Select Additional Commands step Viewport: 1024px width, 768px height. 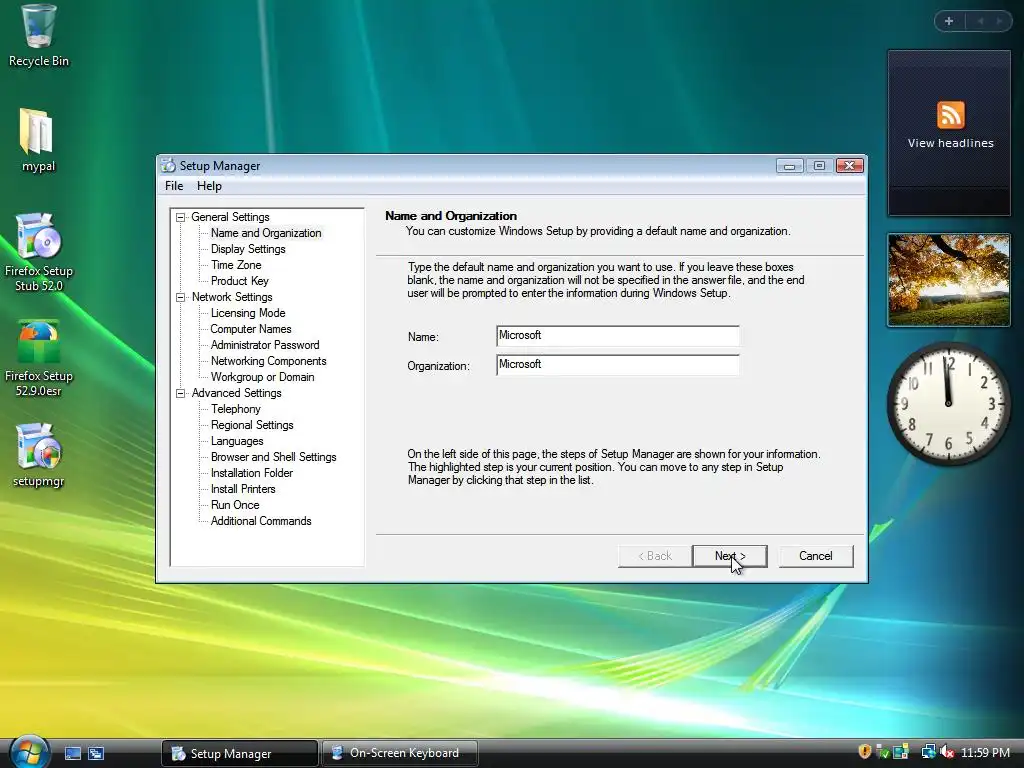click(261, 521)
